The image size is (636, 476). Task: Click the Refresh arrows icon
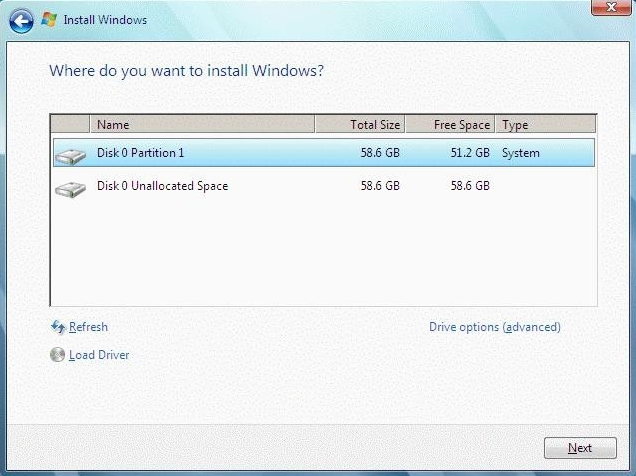(x=58, y=327)
